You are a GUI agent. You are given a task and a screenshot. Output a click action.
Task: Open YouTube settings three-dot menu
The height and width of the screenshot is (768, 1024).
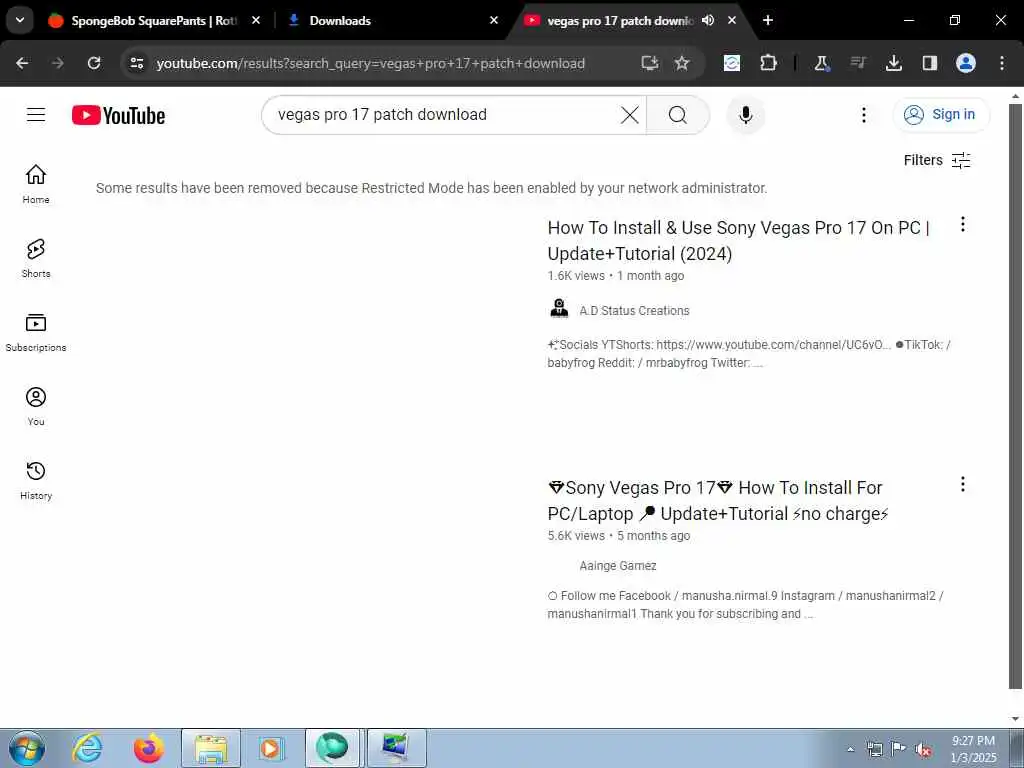pyautogui.click(x=863, y=115)
